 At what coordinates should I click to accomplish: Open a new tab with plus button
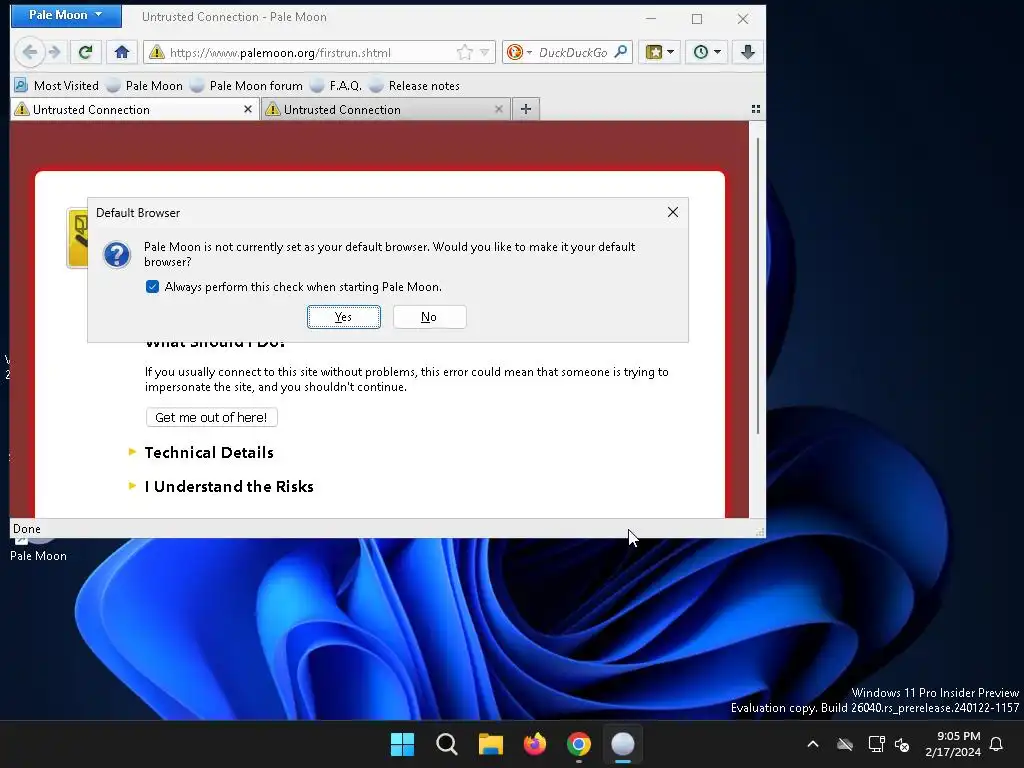[x=526, y=109]
